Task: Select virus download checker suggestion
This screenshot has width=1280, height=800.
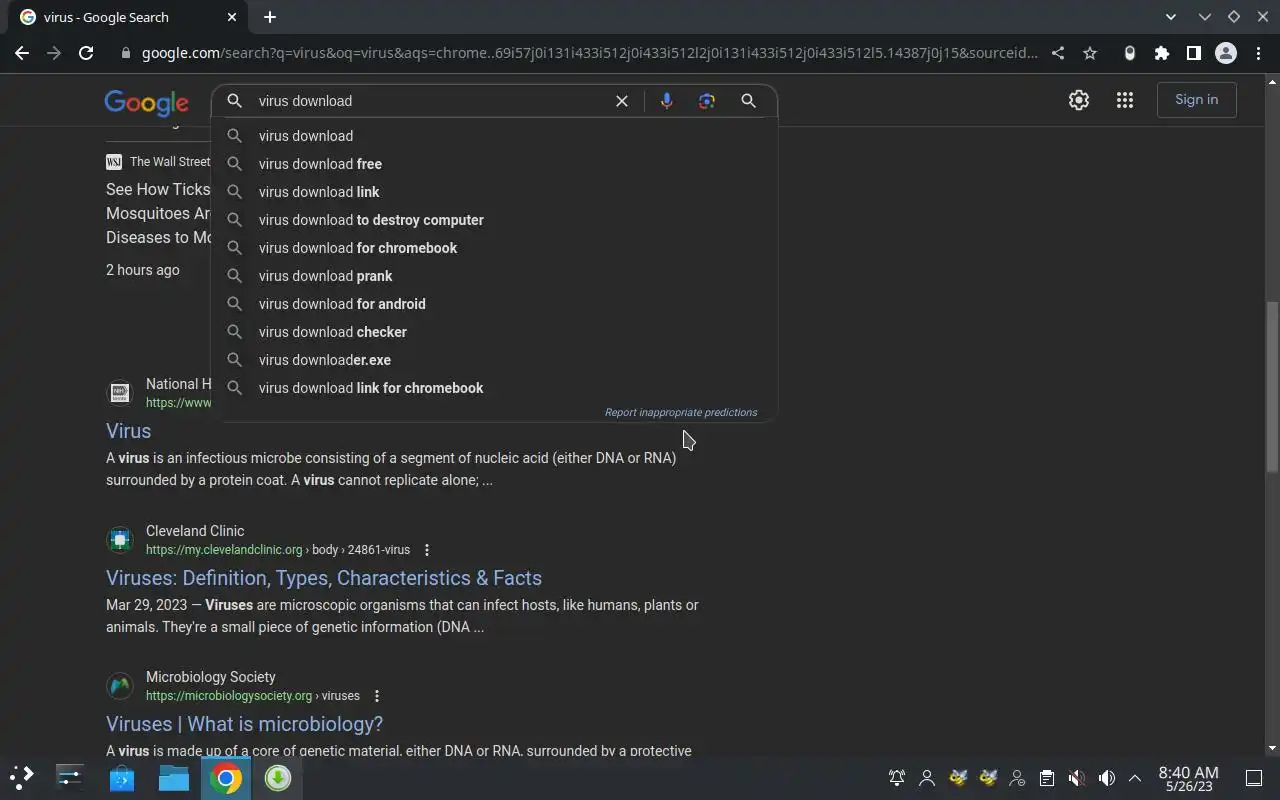Action: tap(494, 332)
